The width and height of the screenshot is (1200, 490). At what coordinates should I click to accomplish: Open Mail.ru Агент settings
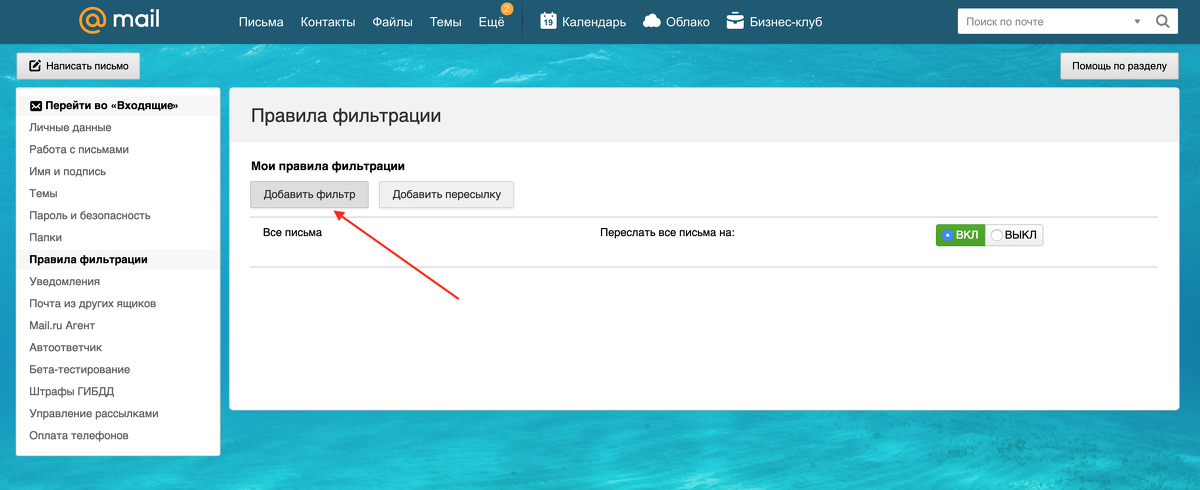(62, 325)
